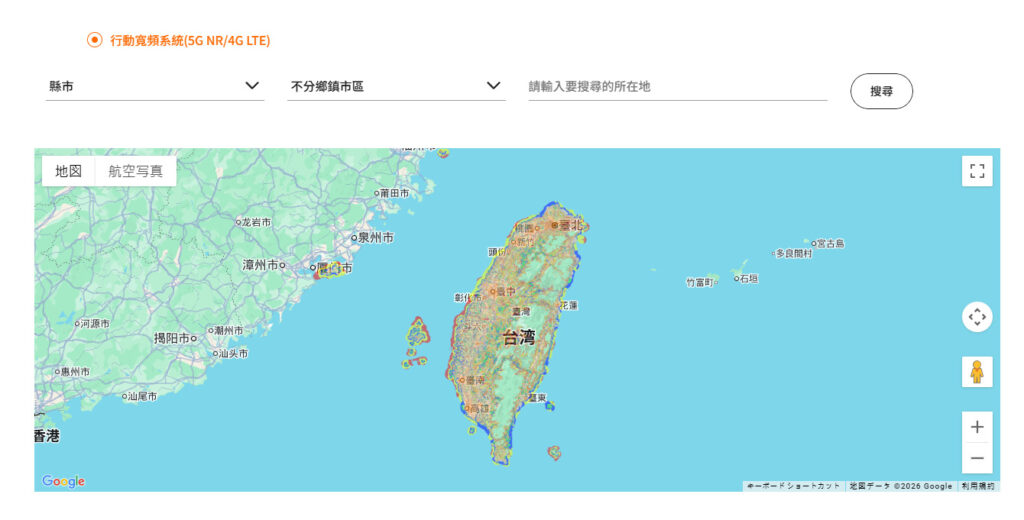
Task: Click 地図データ ©2026 Google text
Action: tap(901, 486)
